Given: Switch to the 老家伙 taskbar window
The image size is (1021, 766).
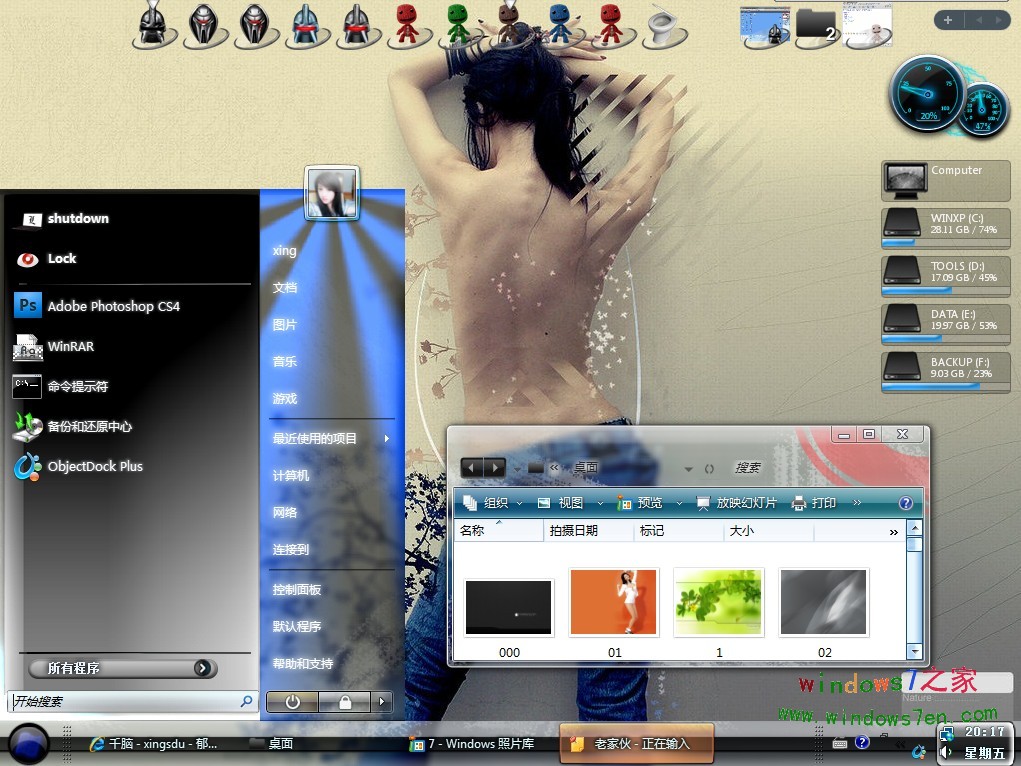Looking at the screenshot, I should point(638,744).
